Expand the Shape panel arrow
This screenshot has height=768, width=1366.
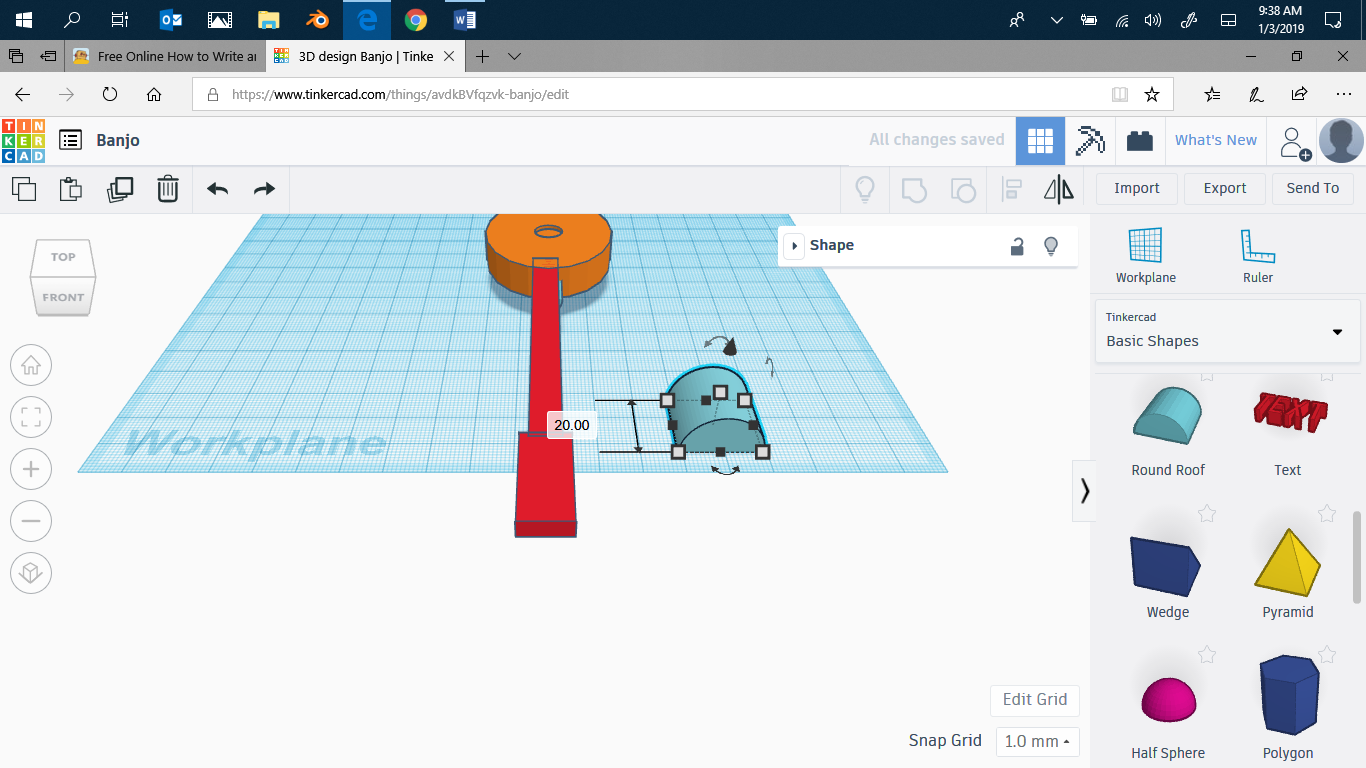click(794, 246)
